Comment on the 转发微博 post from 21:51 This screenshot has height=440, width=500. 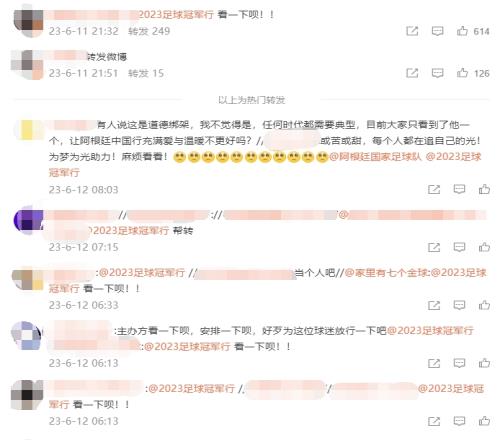437,73
